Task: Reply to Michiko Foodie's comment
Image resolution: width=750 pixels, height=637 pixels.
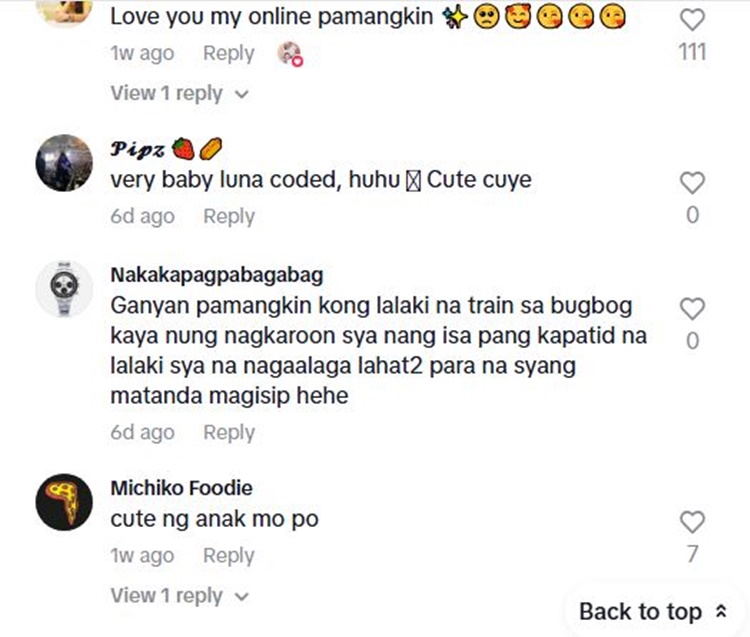Action: coord(229,556)
